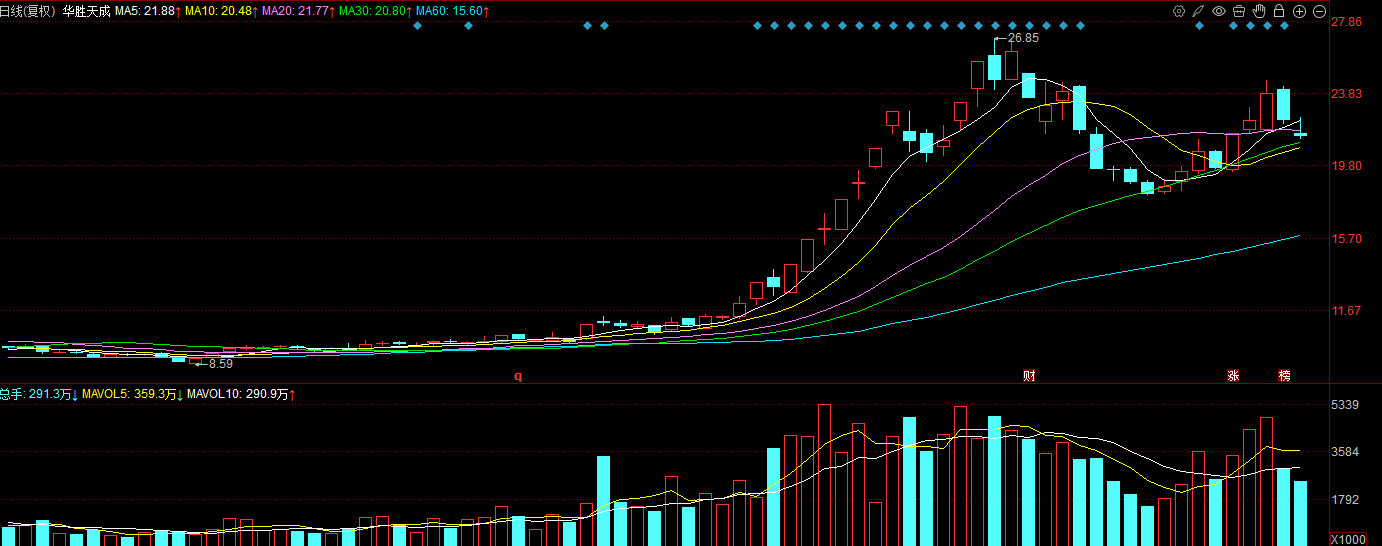The width and height of the screenshot is (1382, 546).
Task: Click the stock name 华胜天成
Action: coord(86,11)
